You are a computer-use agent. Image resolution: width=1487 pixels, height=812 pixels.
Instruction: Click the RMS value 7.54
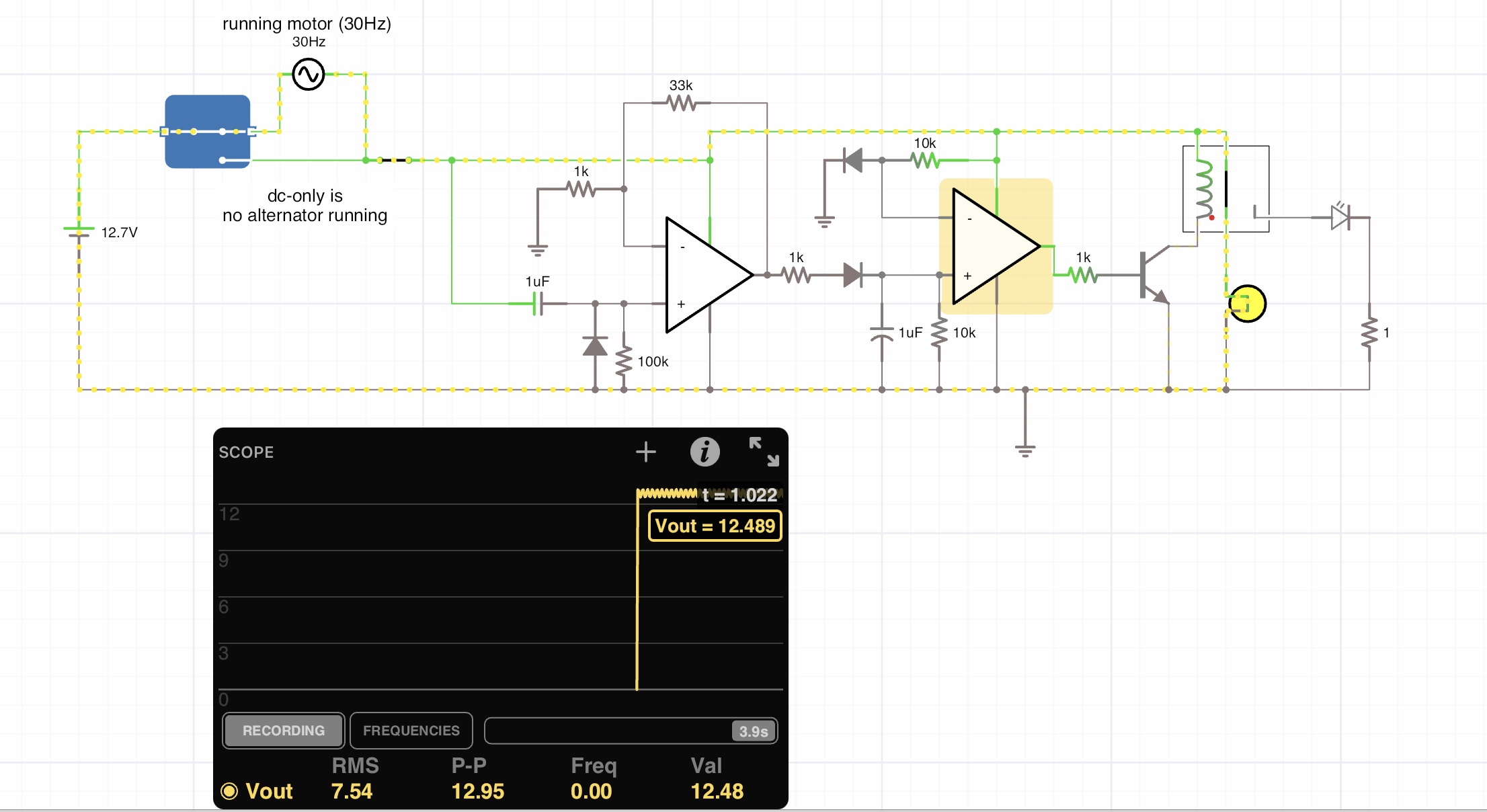(352, 791)
